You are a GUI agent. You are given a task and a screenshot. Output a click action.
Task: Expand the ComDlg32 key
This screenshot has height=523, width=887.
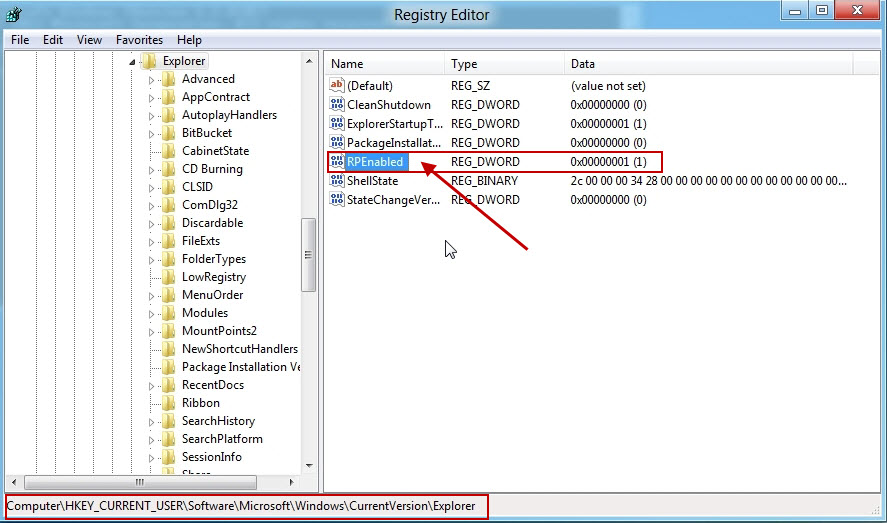click(x=151, y=206)
